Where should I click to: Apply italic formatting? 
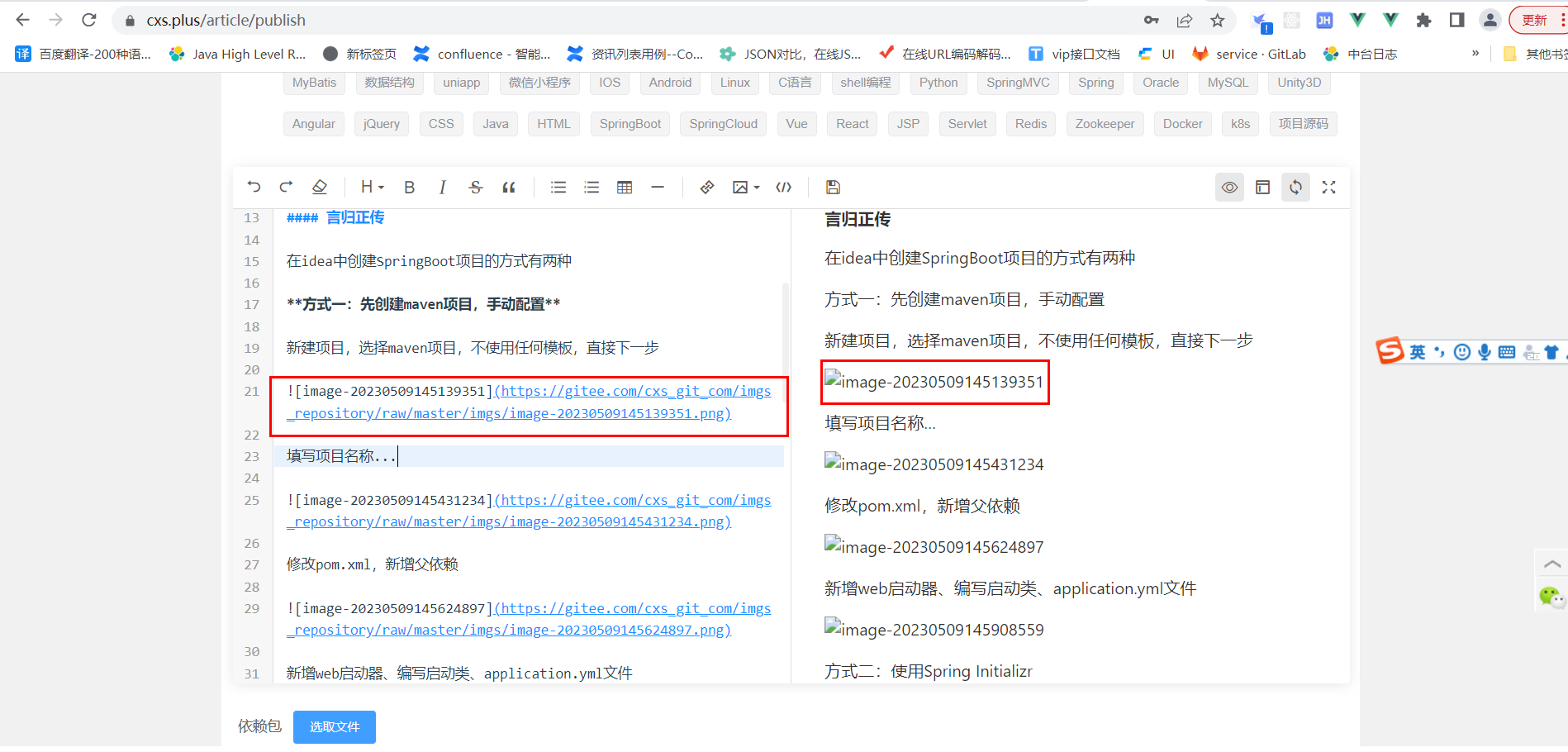tap(443, 188)
